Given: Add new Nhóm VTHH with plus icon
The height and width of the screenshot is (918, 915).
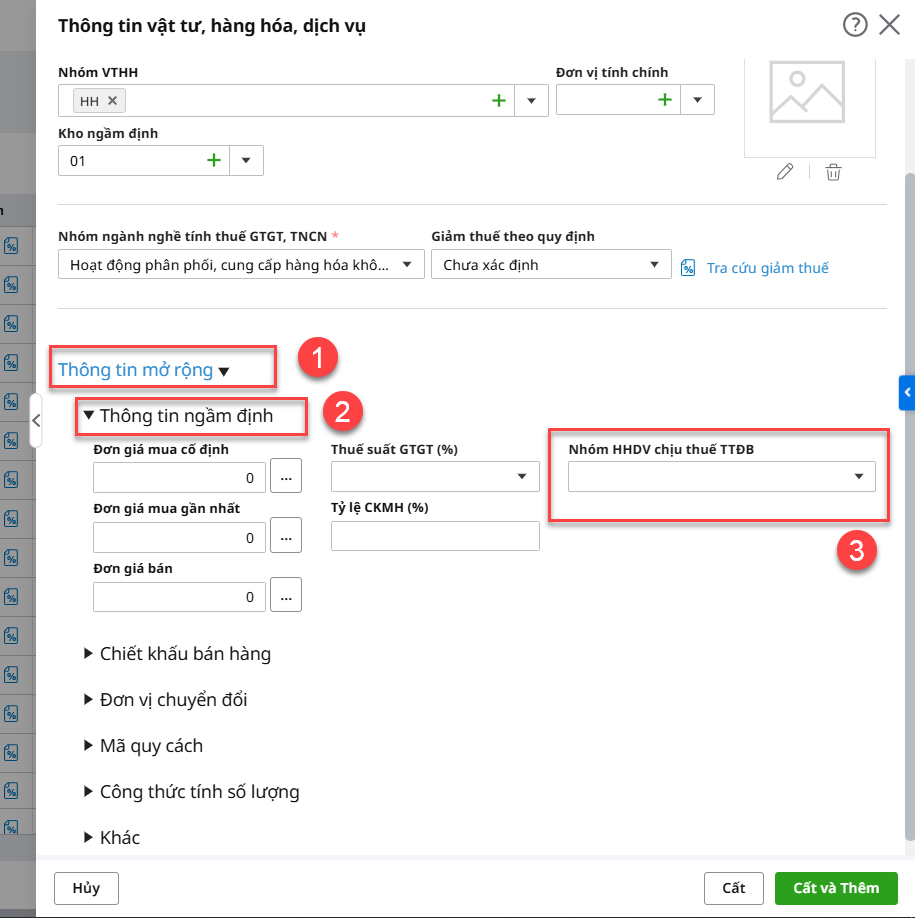Looking at the screenshot, I should pyautogui.click(x=498, y=100).
